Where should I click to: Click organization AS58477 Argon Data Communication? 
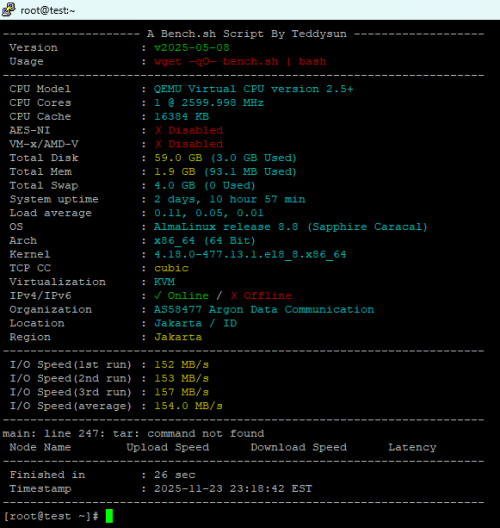point(264,310)
